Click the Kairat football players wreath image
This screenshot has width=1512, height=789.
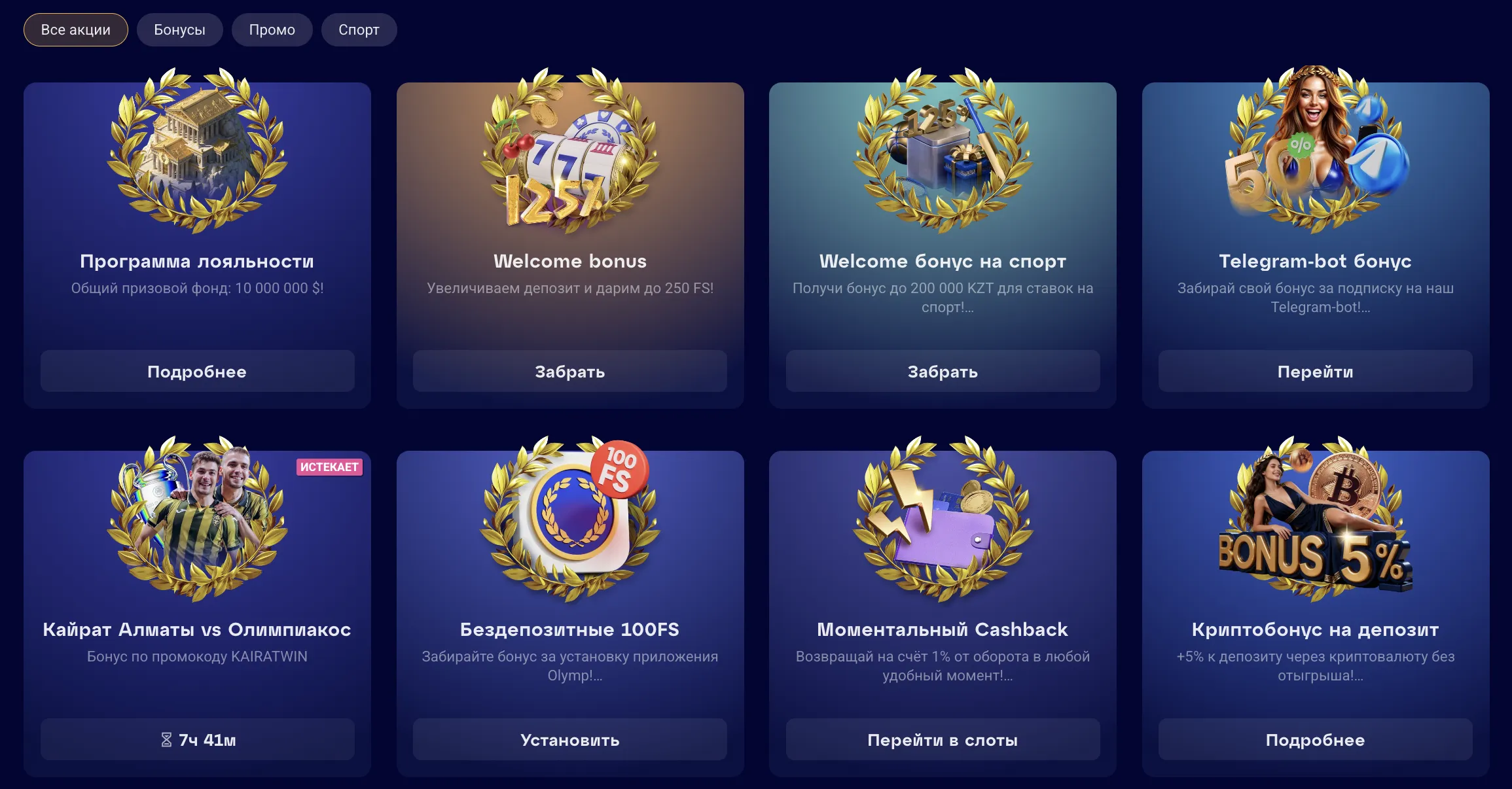tap(197, 519)
